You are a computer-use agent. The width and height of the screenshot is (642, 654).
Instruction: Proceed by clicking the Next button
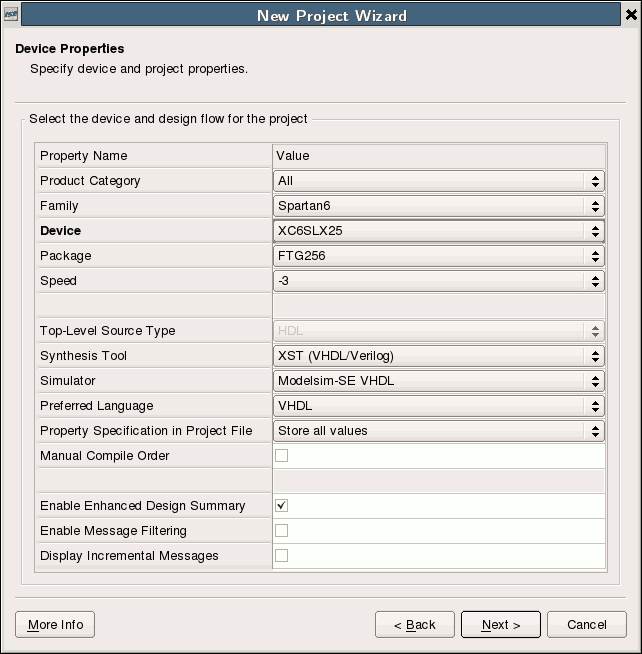(x=500, y=625)
